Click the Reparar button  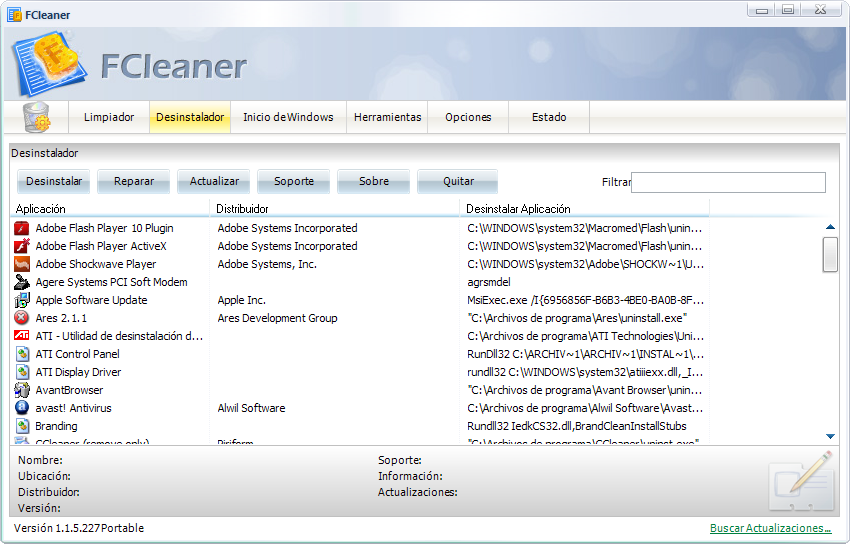click(x=134, y=181)
